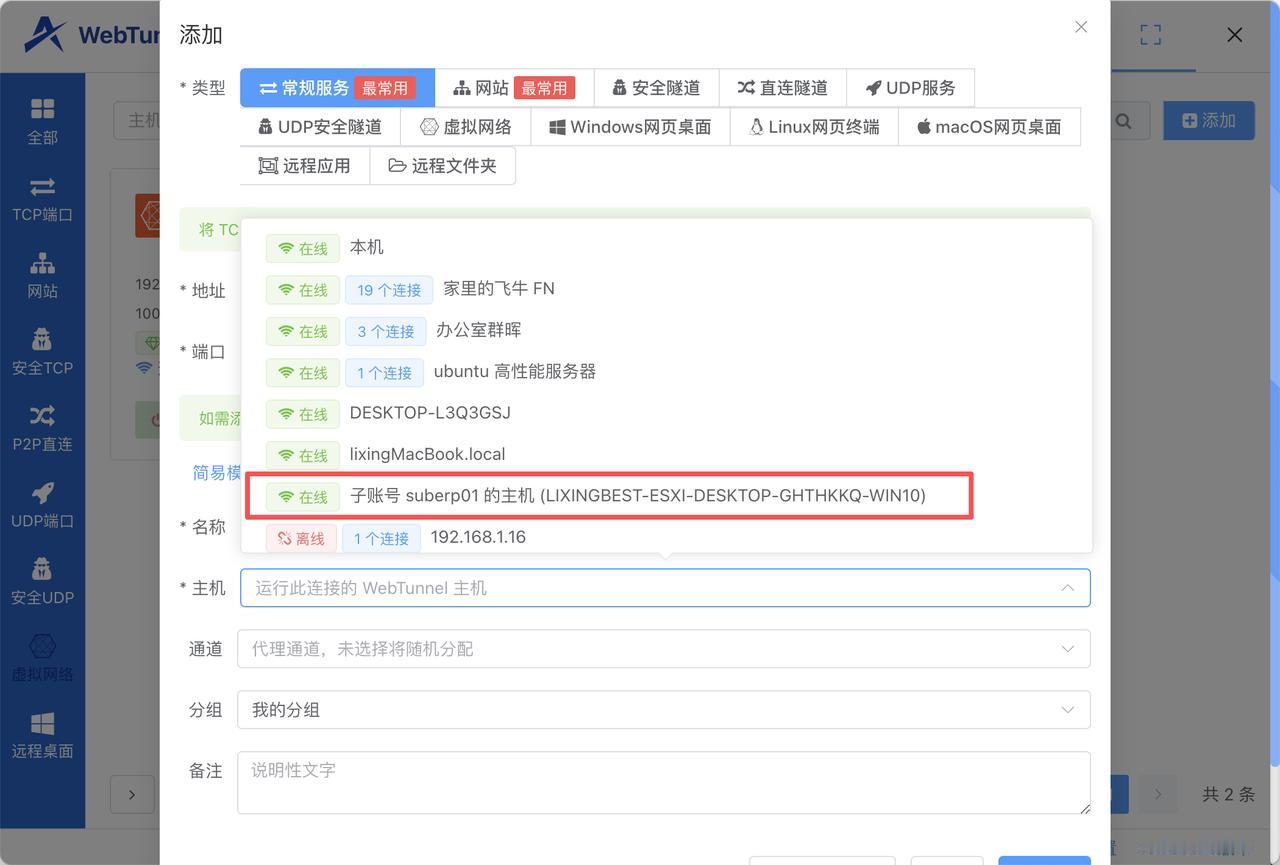Expand the sidebar with the bottom arrow button
Screen dimensions: 1280x865
click(132, 795)
